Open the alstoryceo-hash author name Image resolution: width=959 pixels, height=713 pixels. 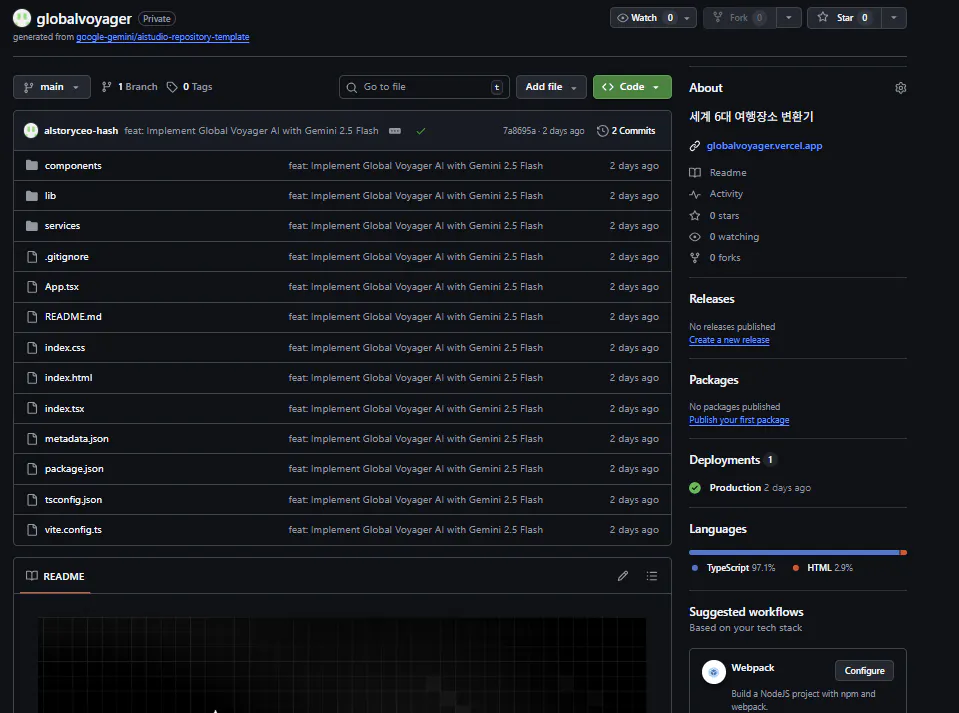point(81,131)
